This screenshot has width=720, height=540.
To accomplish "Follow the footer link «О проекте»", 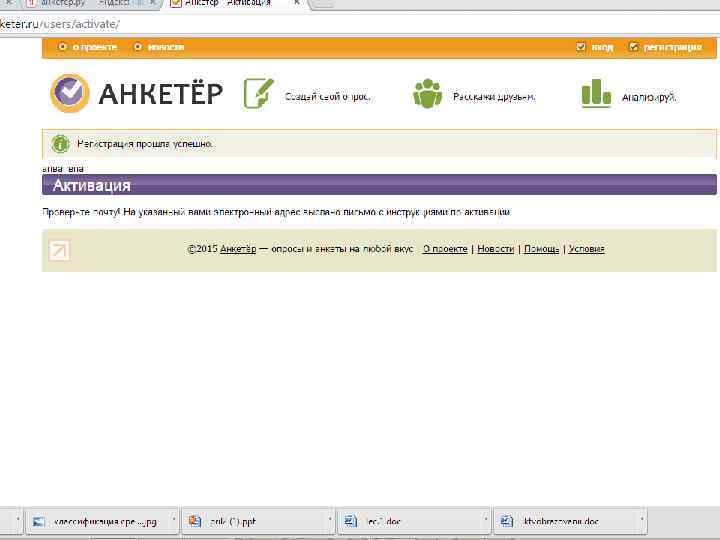I will [445, 249].
